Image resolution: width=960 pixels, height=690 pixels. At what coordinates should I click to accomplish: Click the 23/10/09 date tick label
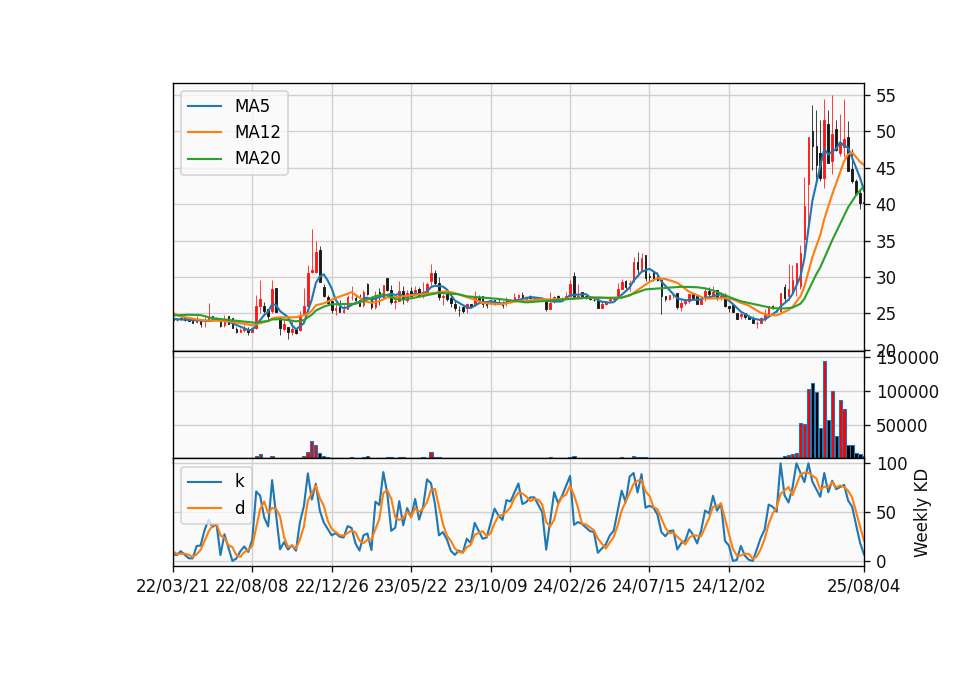click(490, 586)
